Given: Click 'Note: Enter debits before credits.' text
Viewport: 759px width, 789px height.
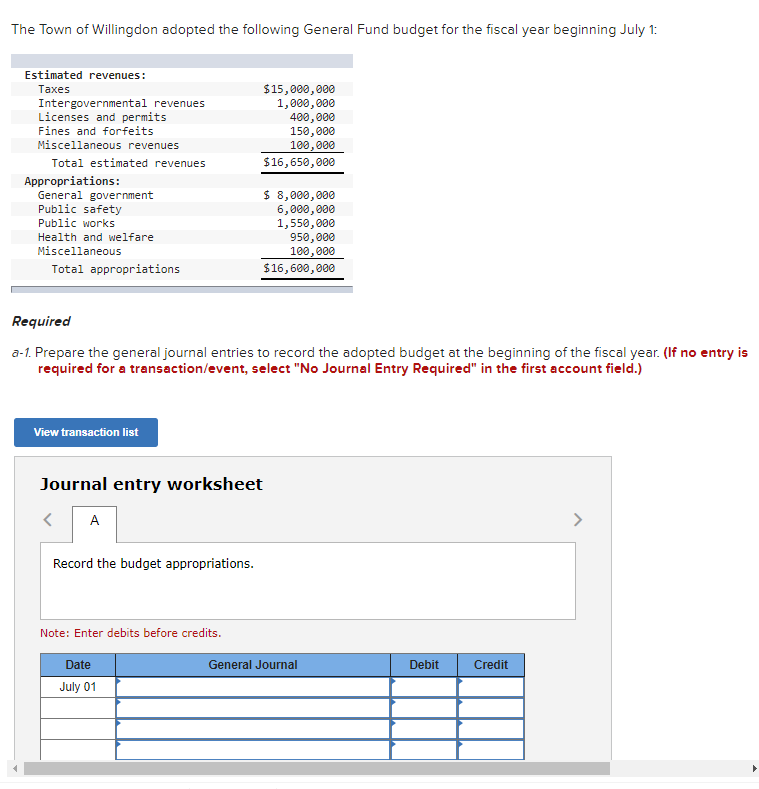Looking at the screenshot, I should [130, 633].
